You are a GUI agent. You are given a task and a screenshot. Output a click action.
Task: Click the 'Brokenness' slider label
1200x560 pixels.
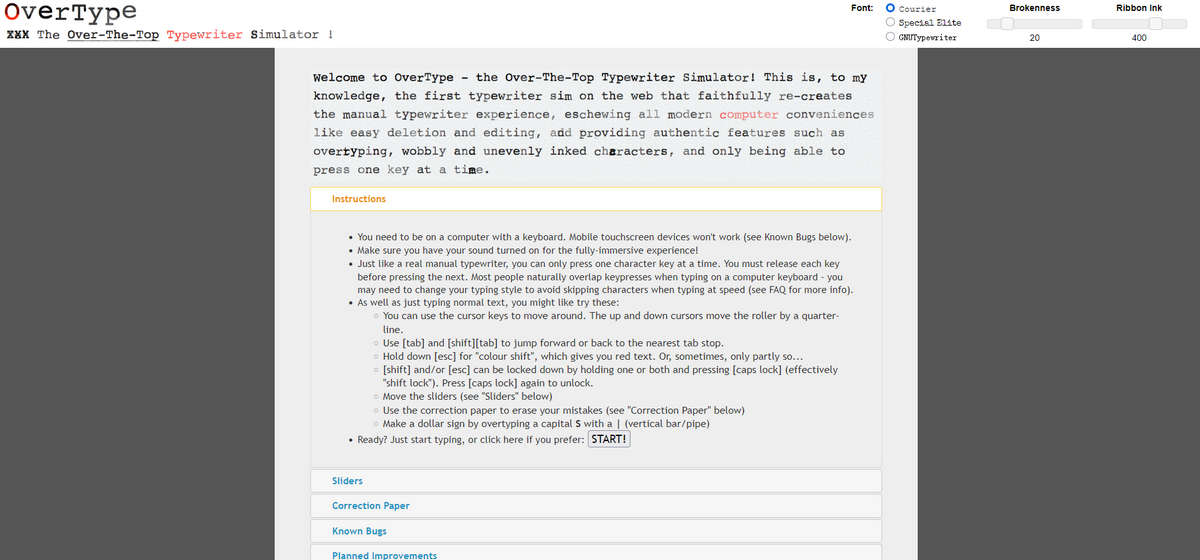pyautogui.click(x=1035, y=8)
